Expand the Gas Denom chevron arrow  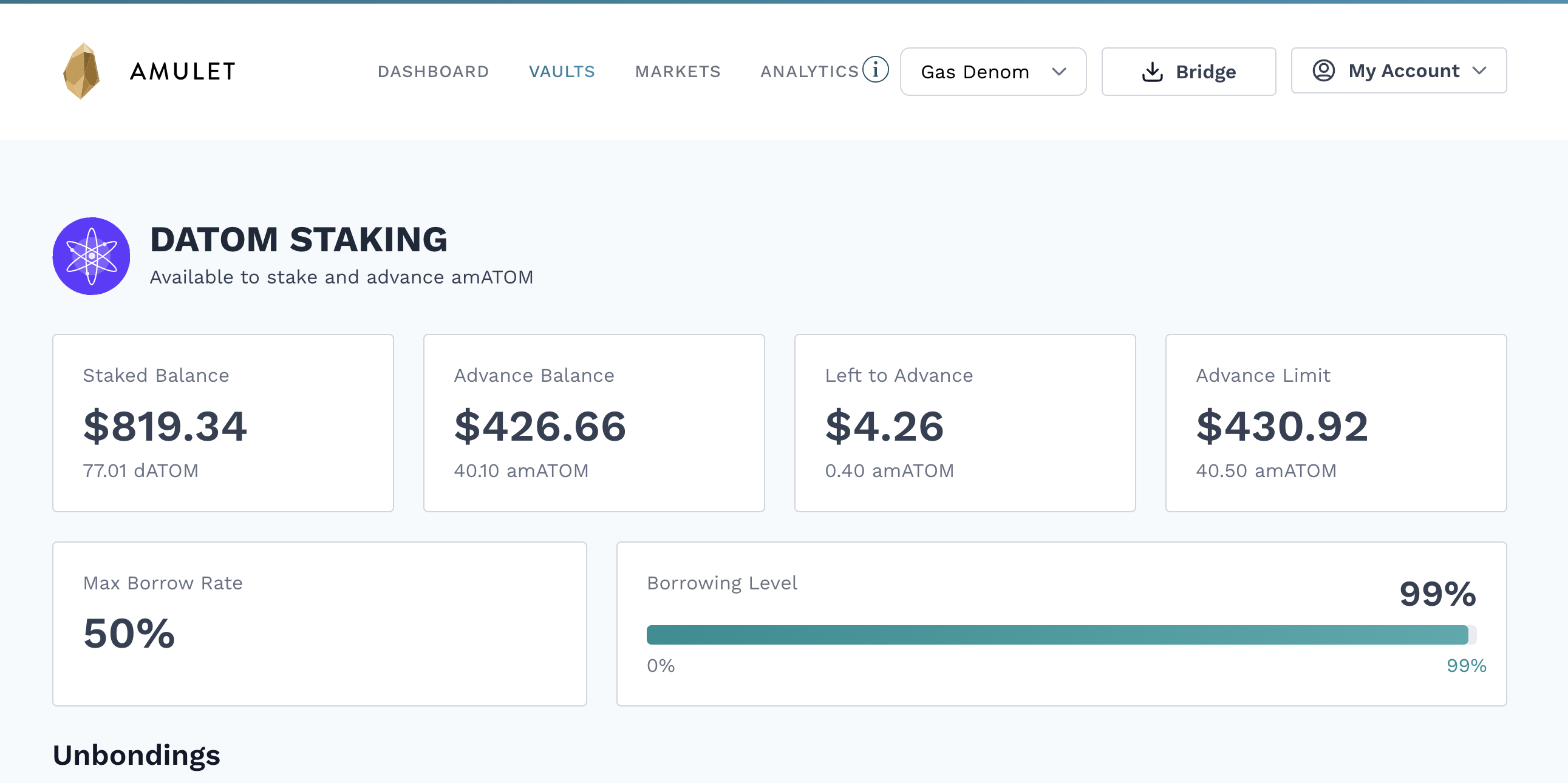point(1058,72)
